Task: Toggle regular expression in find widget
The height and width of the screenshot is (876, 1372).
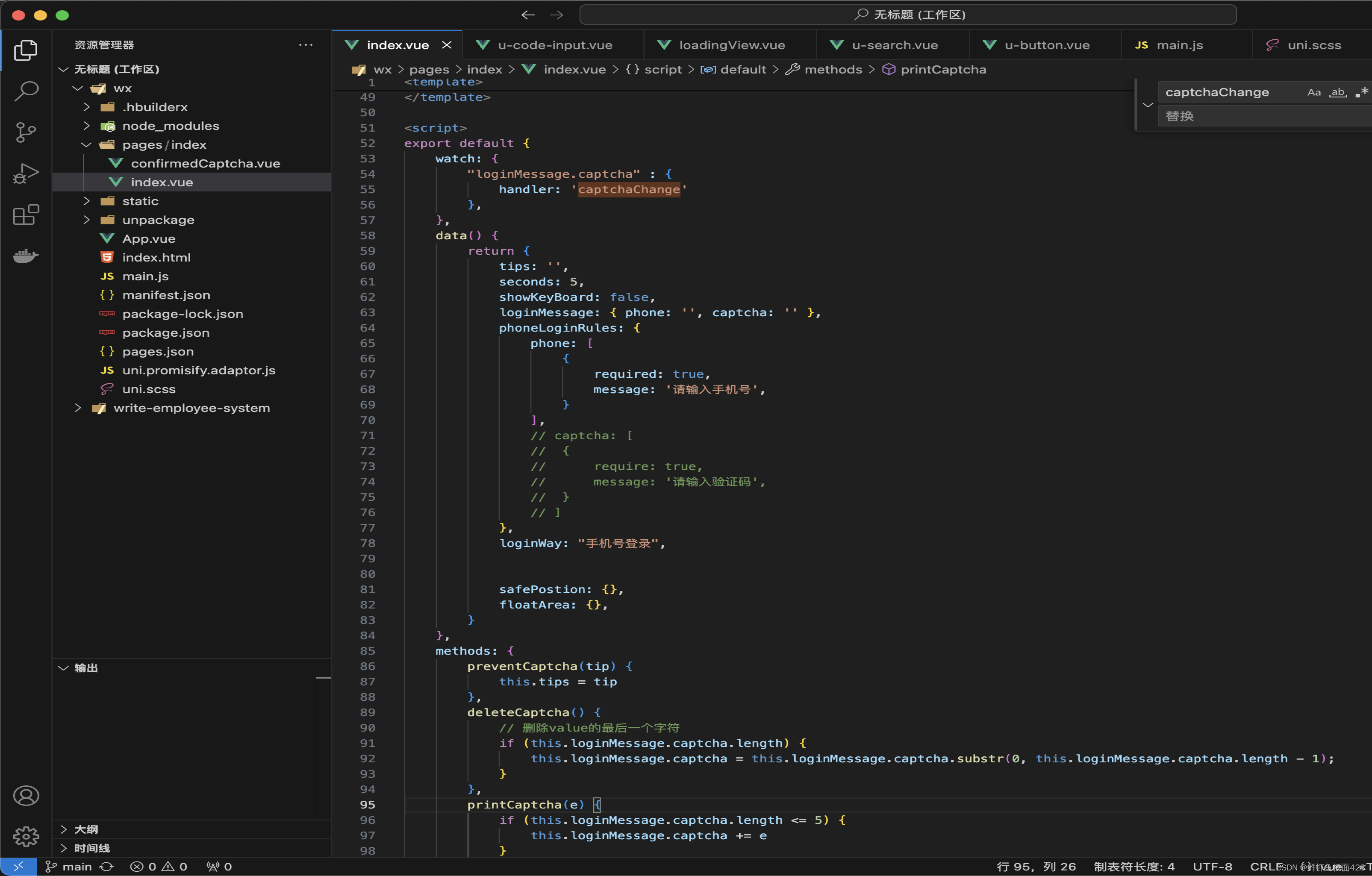Action: pos(1362,92)
